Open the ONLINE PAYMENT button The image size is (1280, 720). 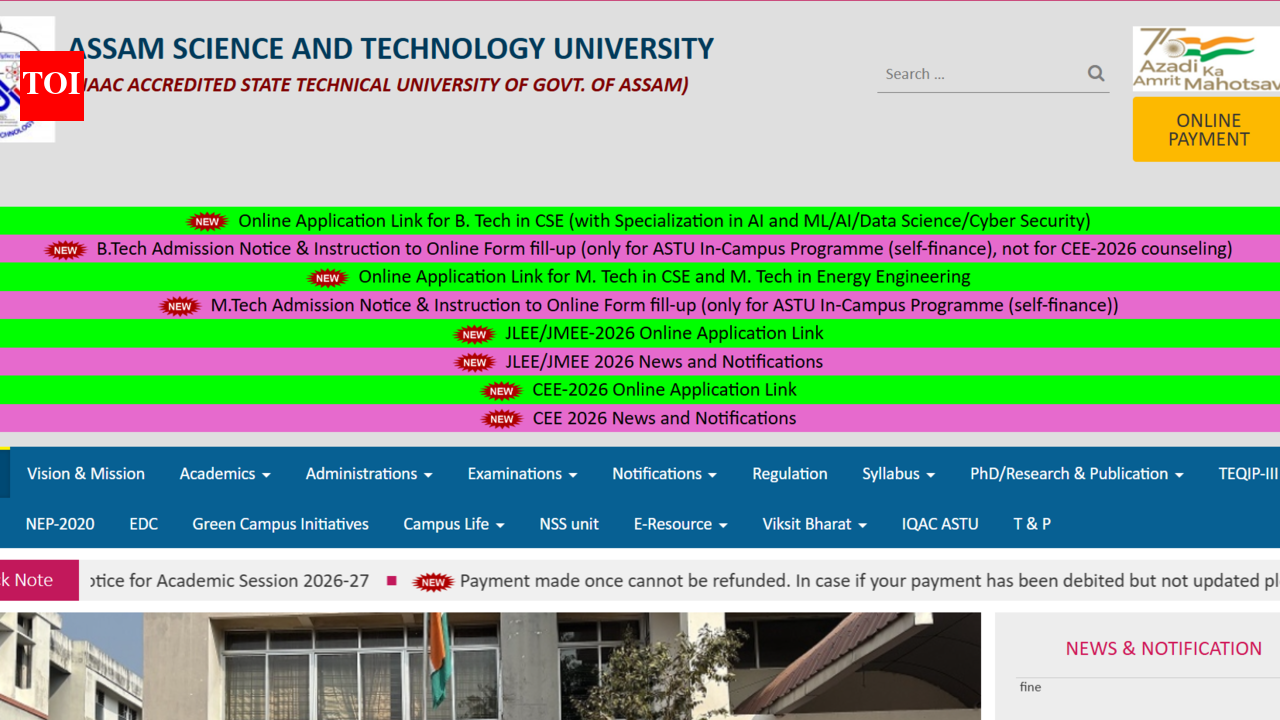tap(1206, 130)
